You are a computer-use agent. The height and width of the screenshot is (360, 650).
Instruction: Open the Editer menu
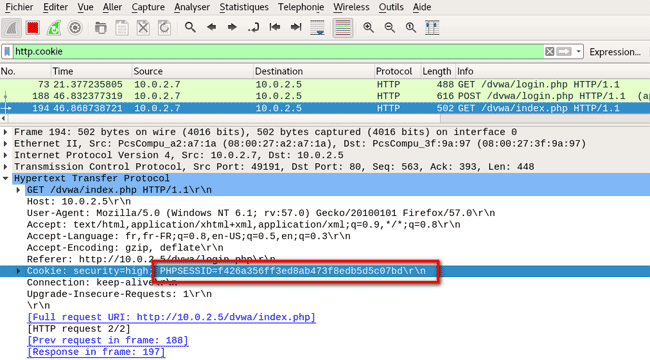point(55,7)
